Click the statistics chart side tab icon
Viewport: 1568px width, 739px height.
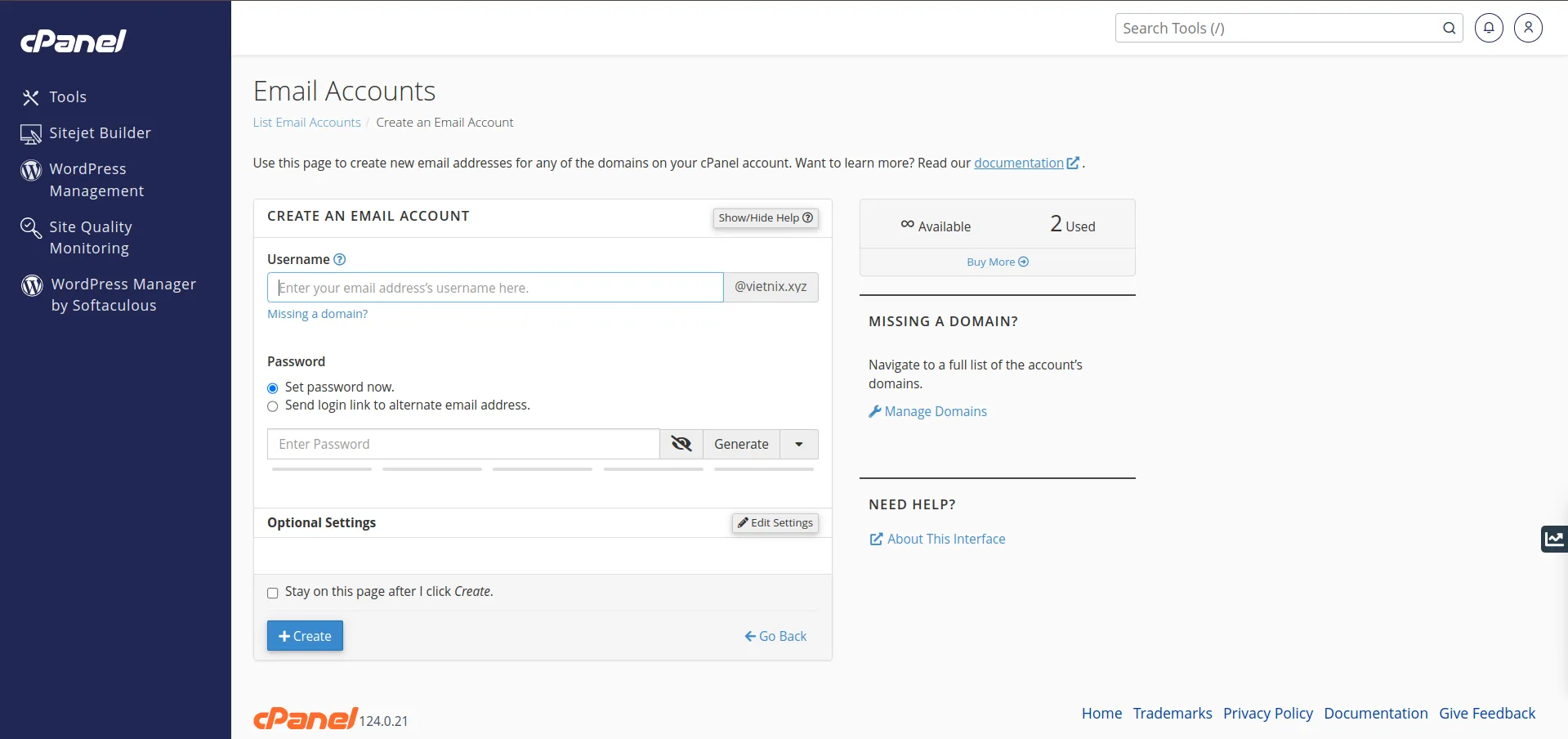(1554, 539)
